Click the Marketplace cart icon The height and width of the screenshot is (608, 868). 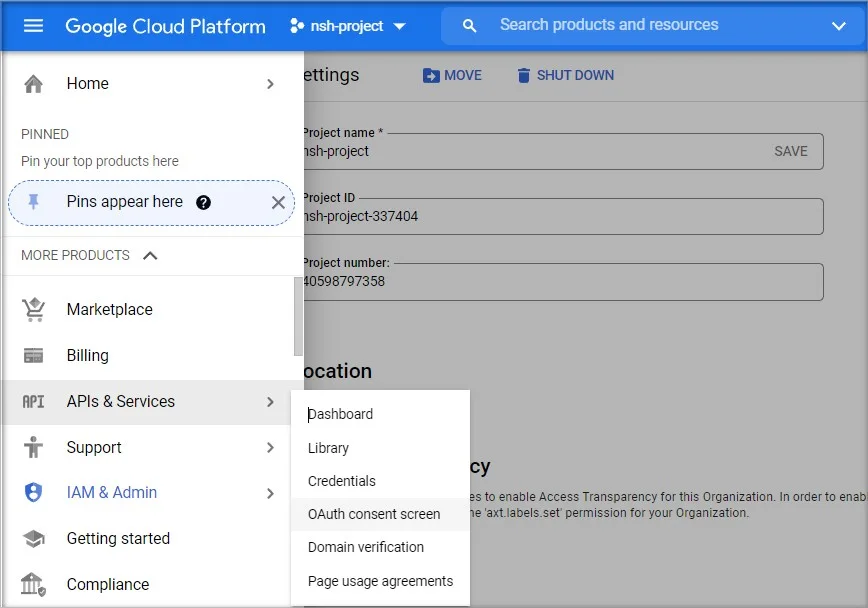coord(33,310)
